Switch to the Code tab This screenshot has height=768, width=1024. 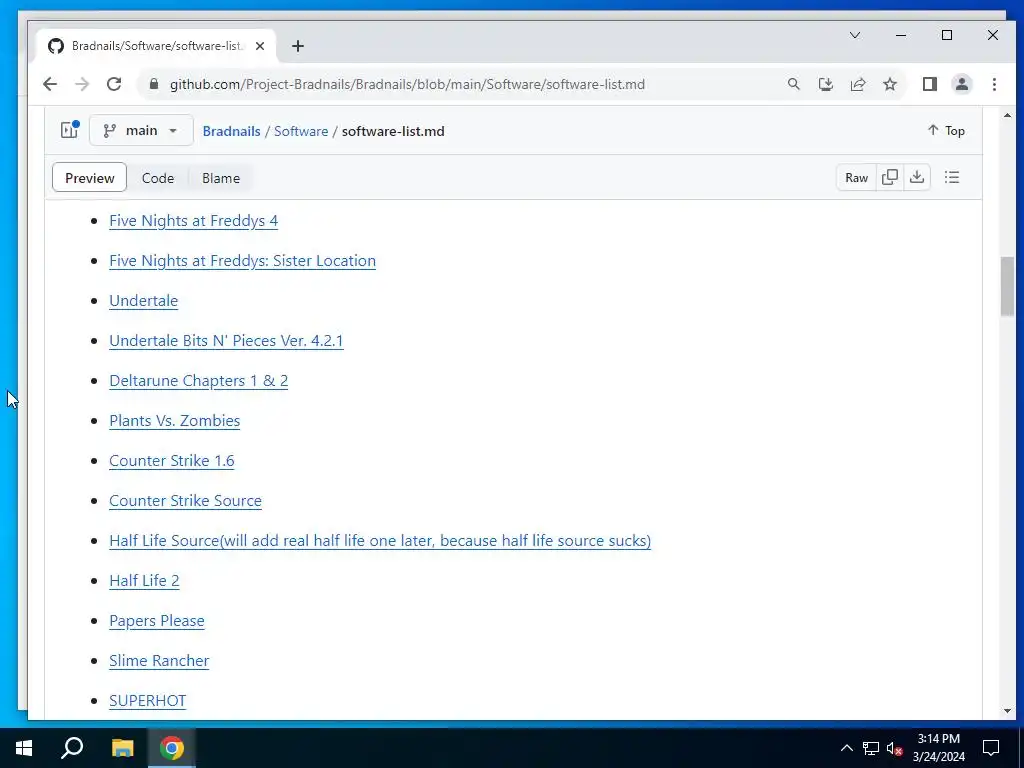pyautogui.click(x=158, y=178)
